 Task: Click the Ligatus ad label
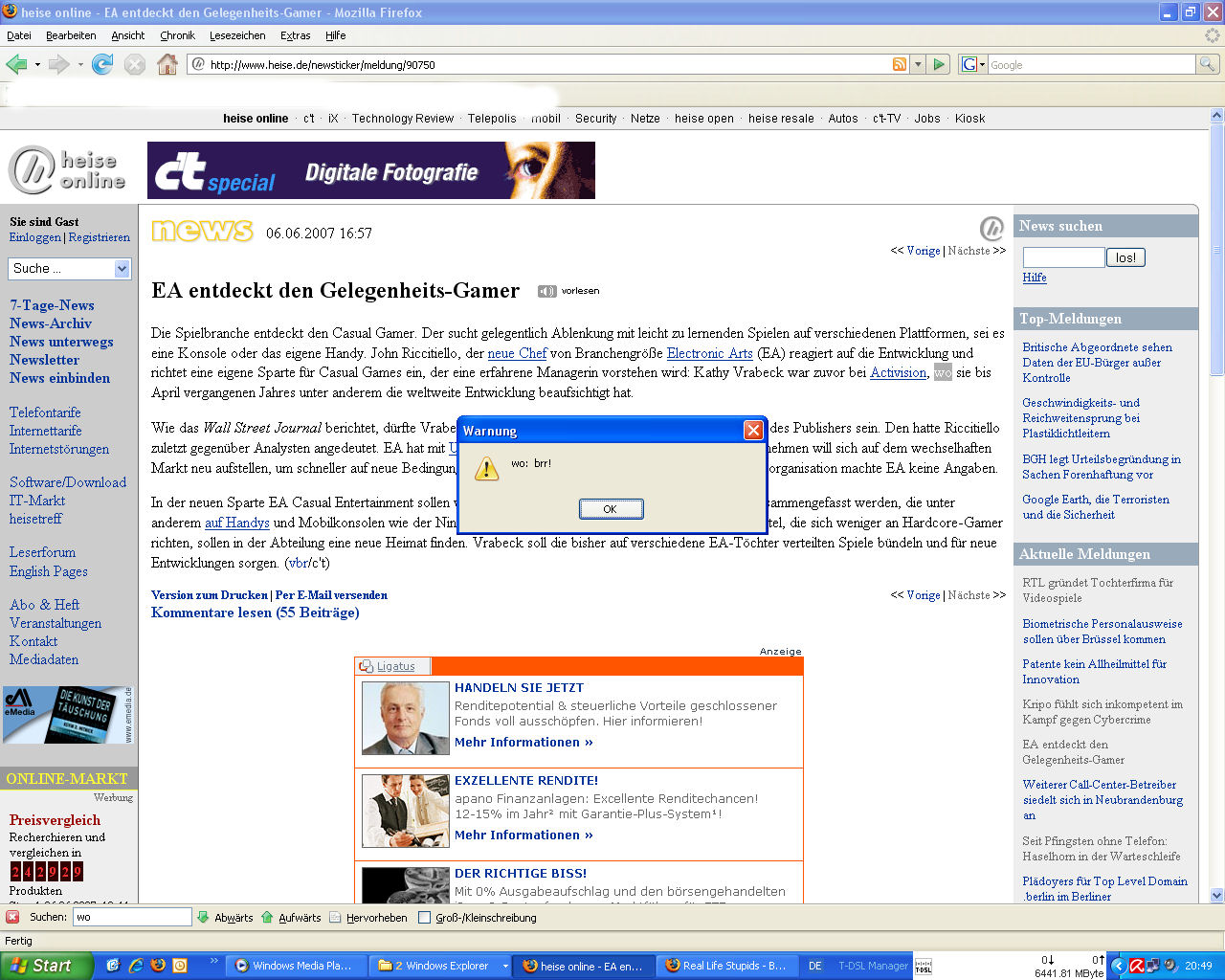pos(395,666)
